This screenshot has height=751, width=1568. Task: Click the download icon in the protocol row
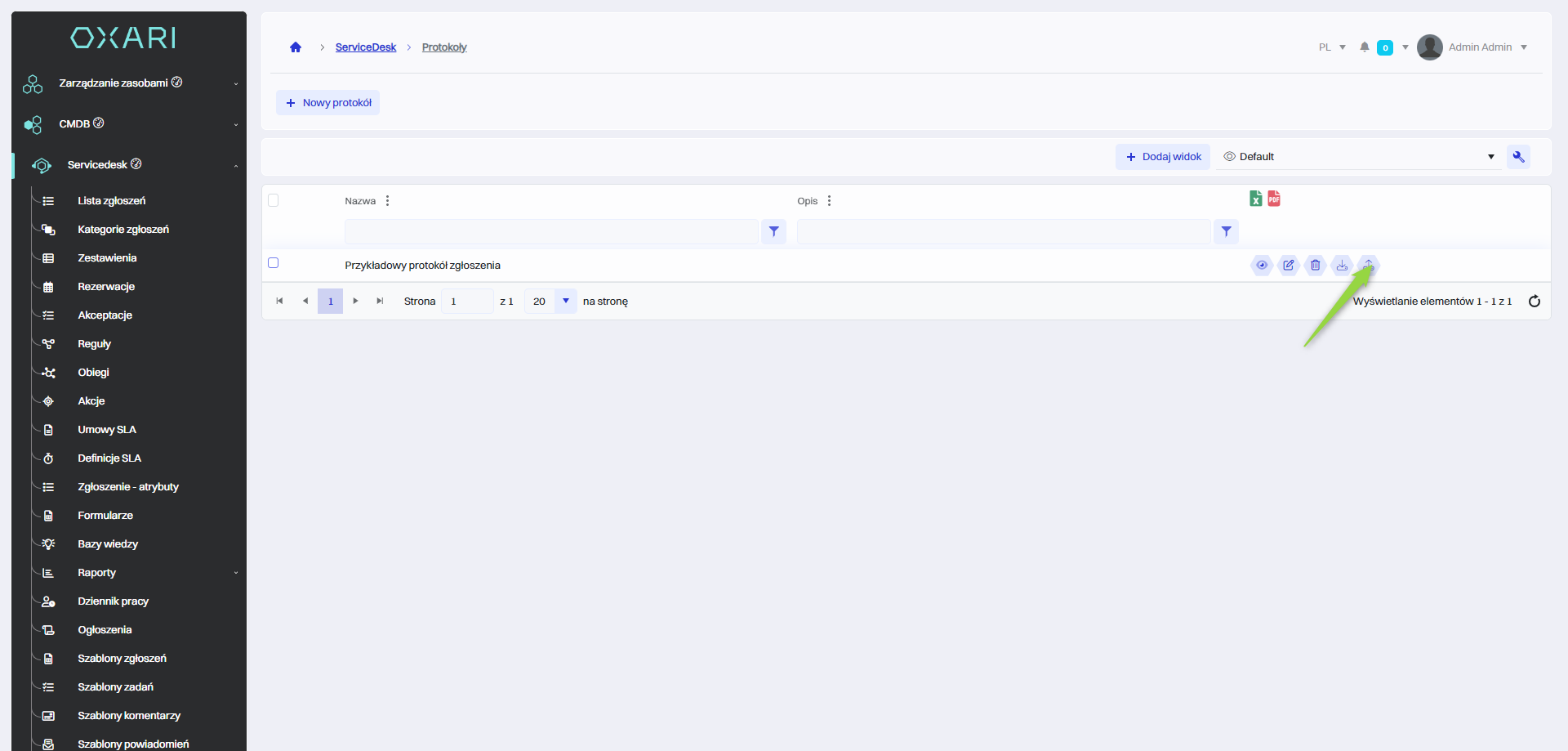pos(1342,265)
